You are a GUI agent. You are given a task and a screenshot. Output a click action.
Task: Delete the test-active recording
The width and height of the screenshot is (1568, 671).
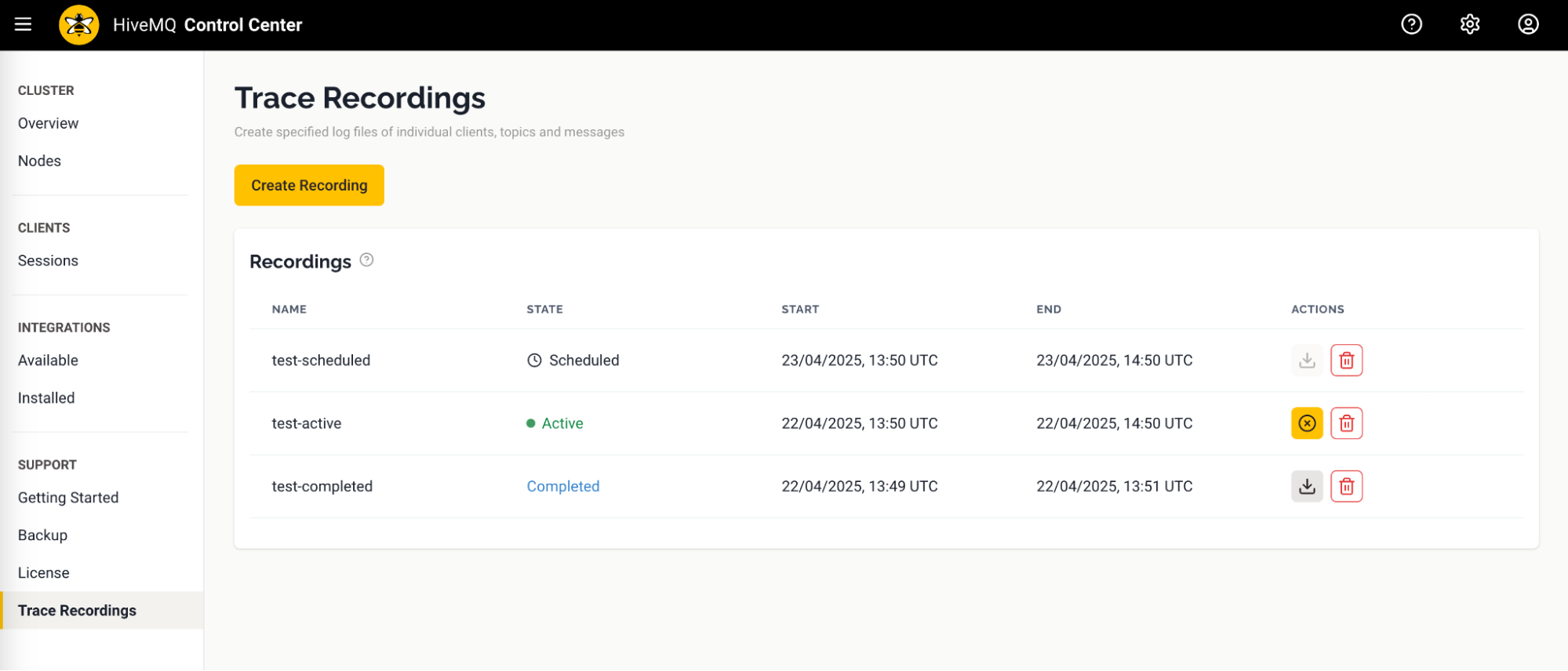pos(1346,423)
